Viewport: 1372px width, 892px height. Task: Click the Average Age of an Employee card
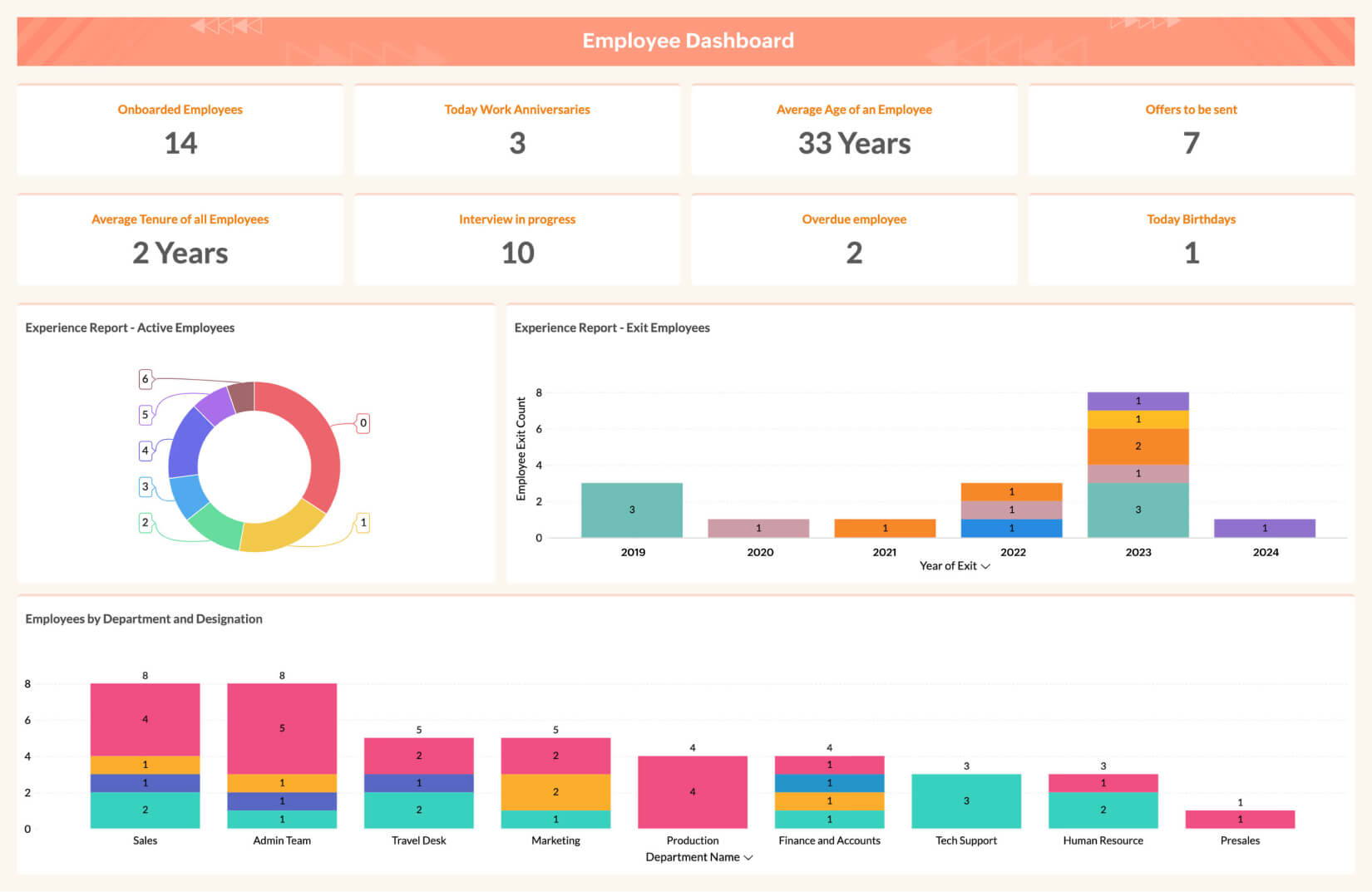point(854,131)
